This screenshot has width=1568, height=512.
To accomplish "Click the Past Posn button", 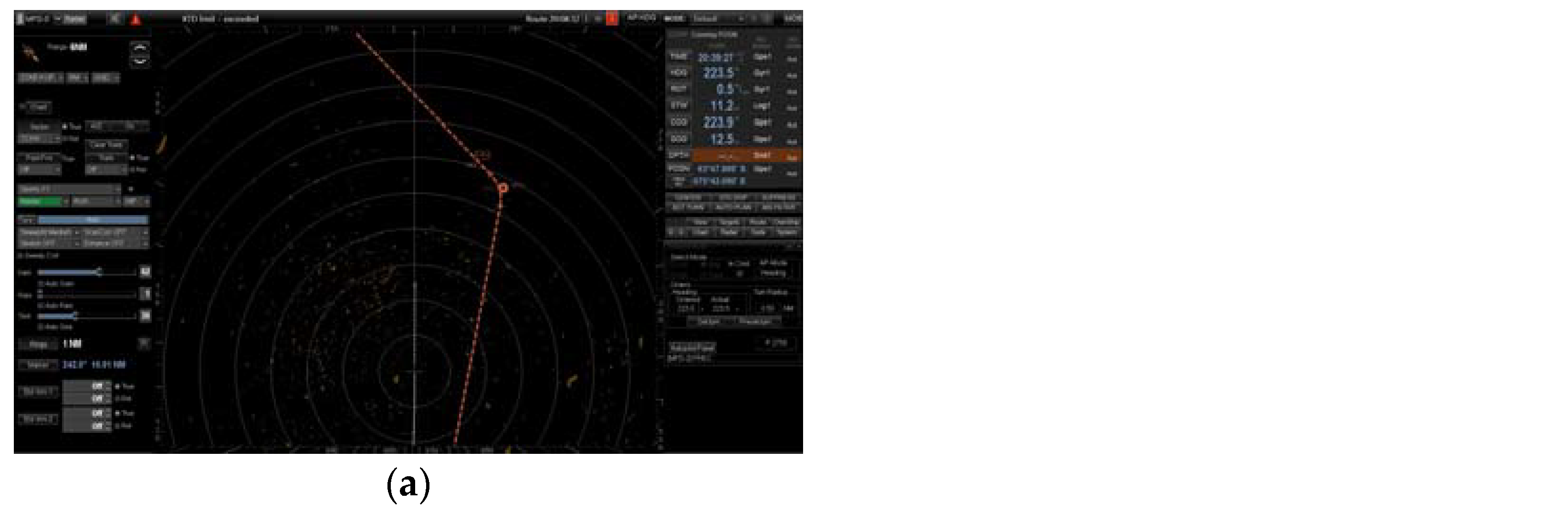I will coord(40,157).
